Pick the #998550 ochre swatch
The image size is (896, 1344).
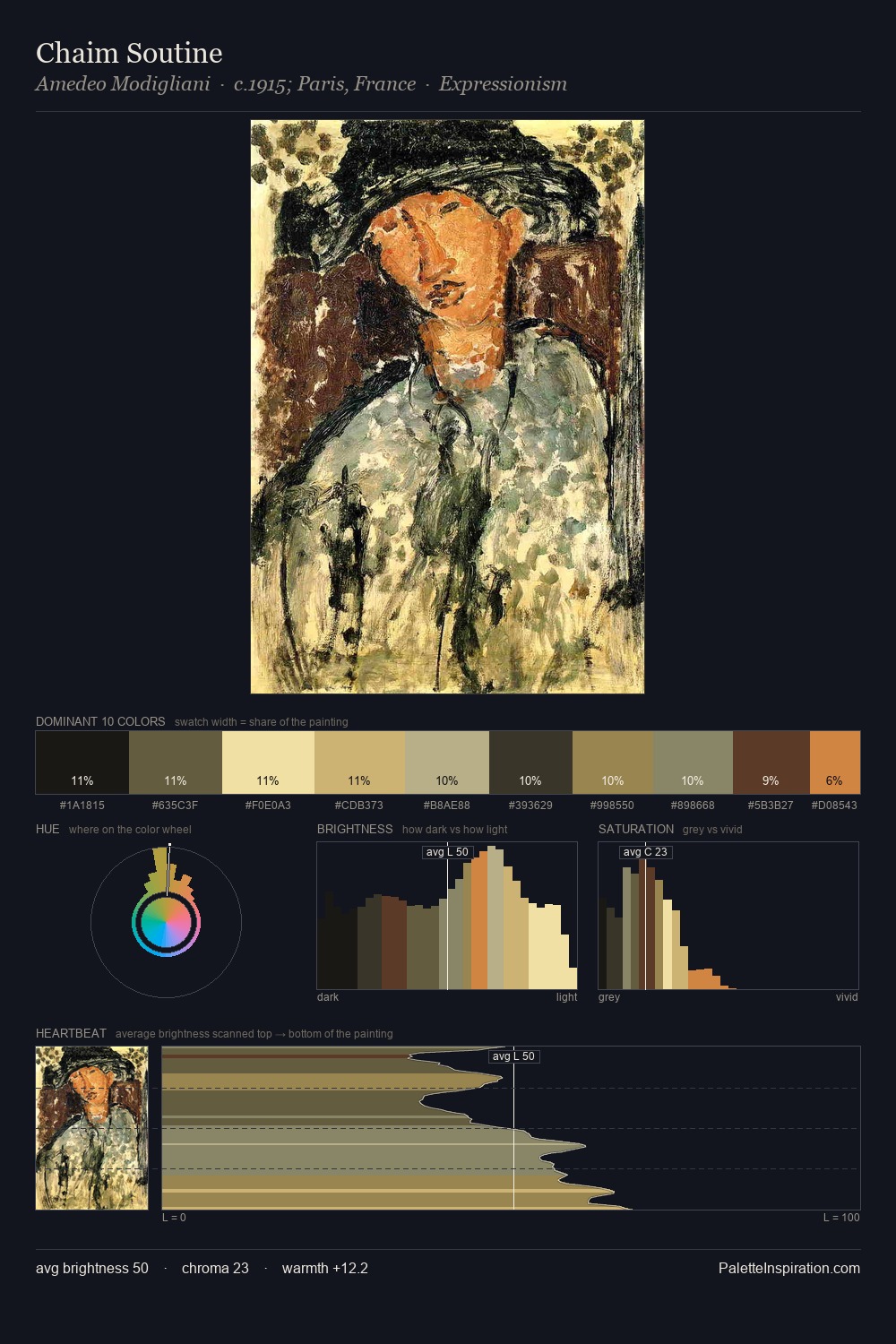click(613, 762)
